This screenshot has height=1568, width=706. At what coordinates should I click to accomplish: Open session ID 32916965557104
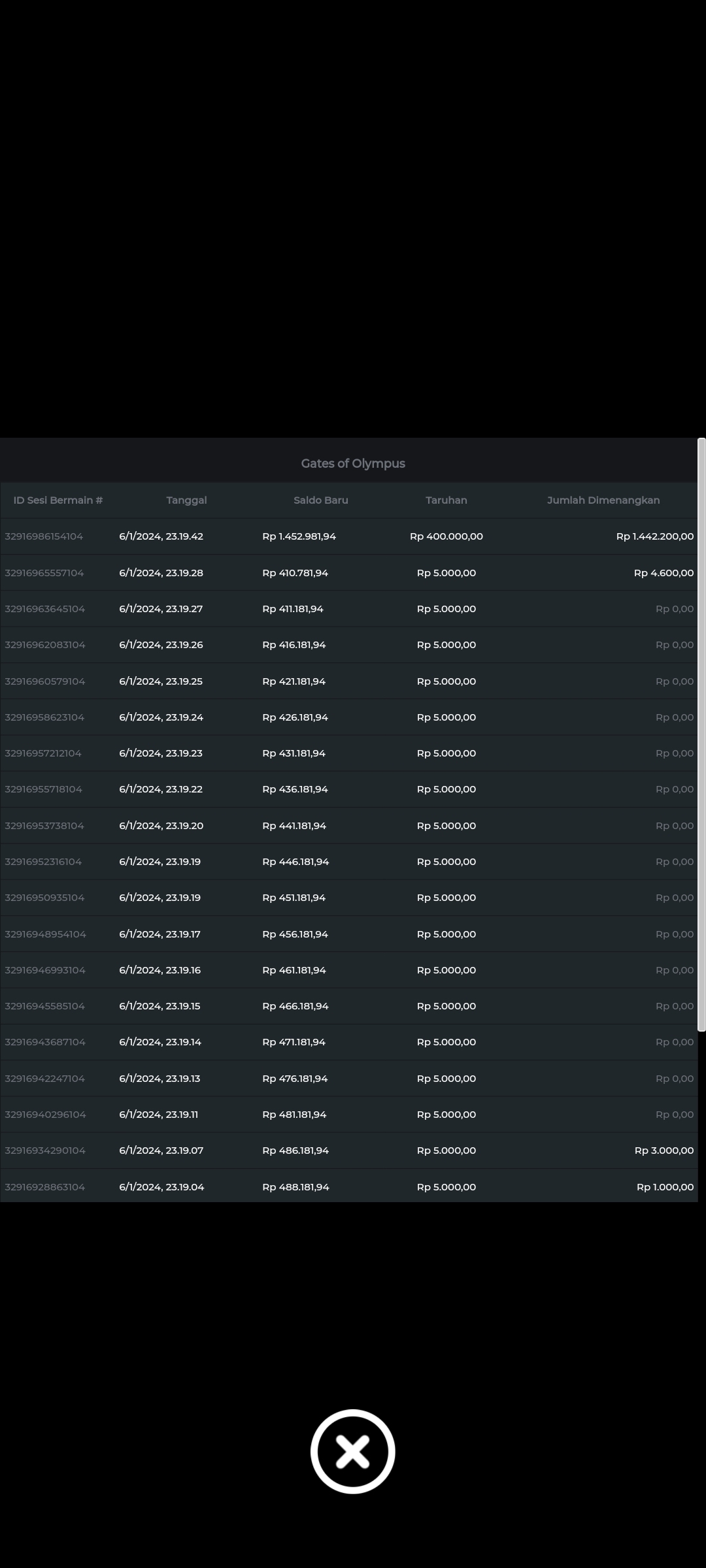pyautogui.click(x=44, y=573)
